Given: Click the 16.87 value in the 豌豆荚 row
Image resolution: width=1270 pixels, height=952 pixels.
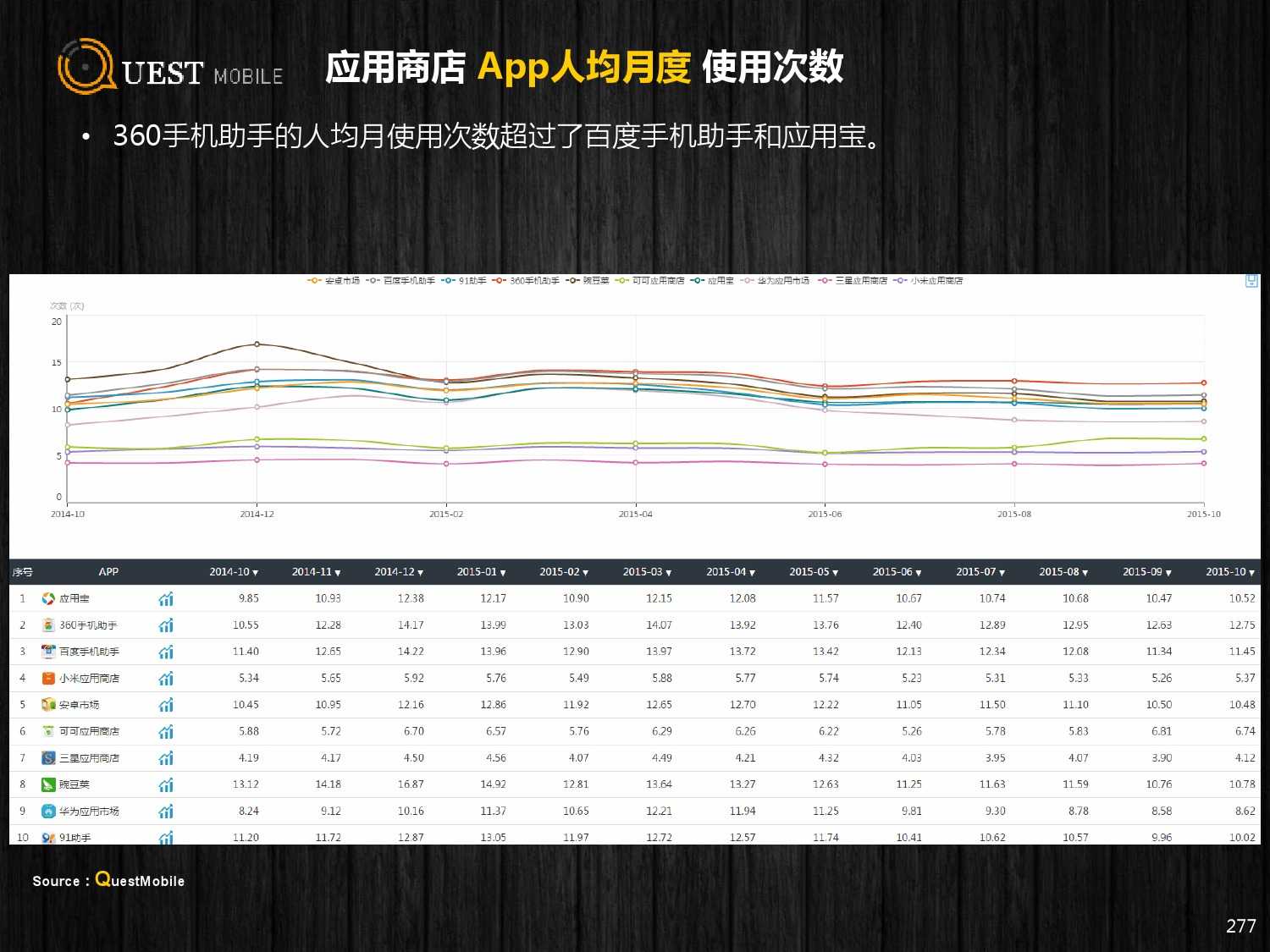Looking at the screenshot, I should click(x=411, y=784).
